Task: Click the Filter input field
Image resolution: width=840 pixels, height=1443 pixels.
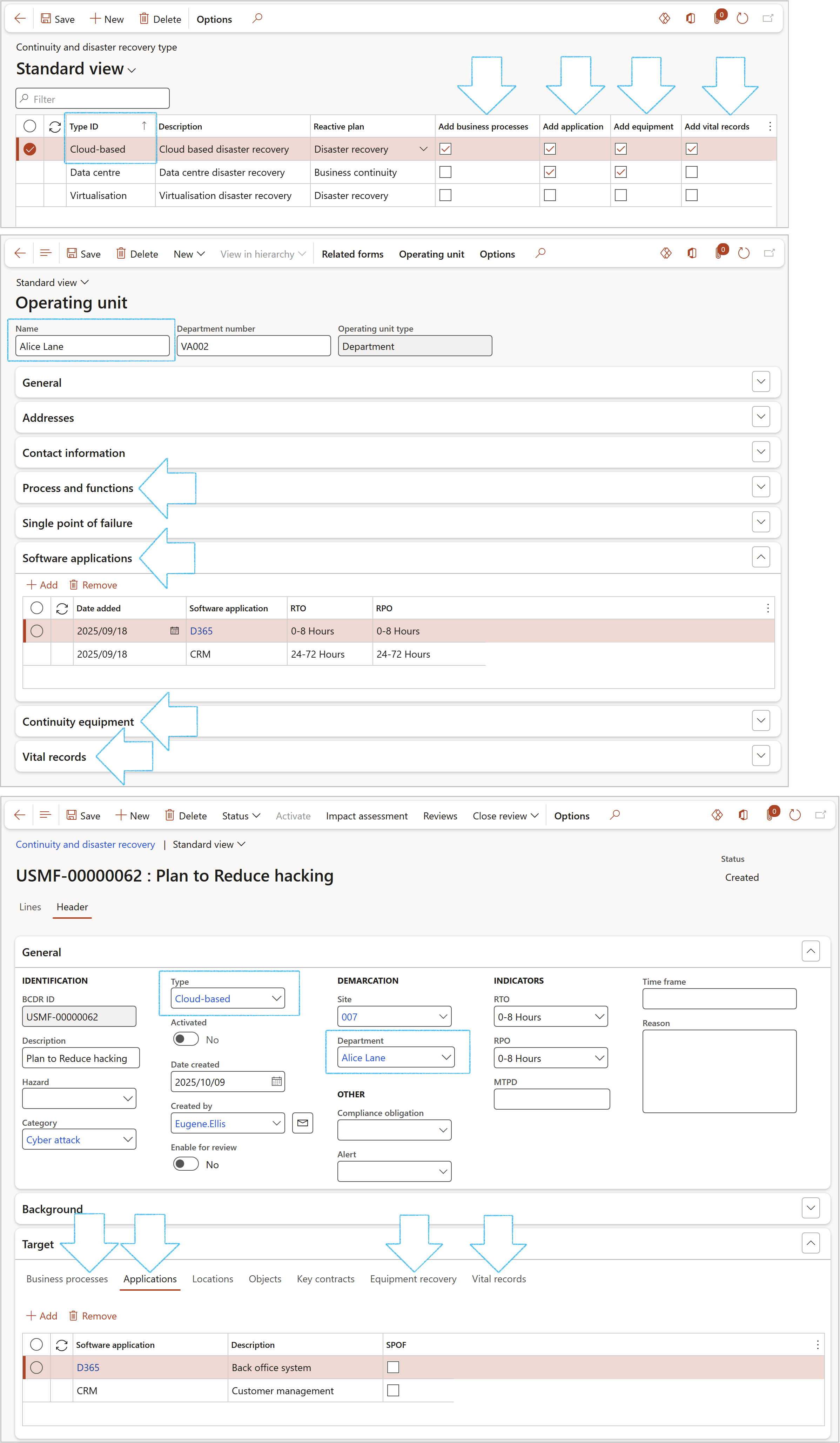Action: coord(93,99)
